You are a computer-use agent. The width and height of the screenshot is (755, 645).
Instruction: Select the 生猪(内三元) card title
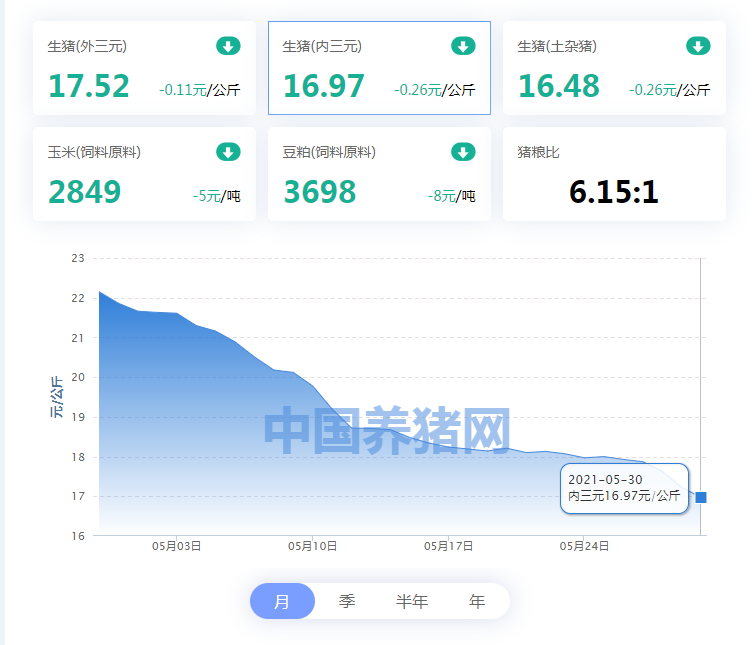click(x=322, y=46)
